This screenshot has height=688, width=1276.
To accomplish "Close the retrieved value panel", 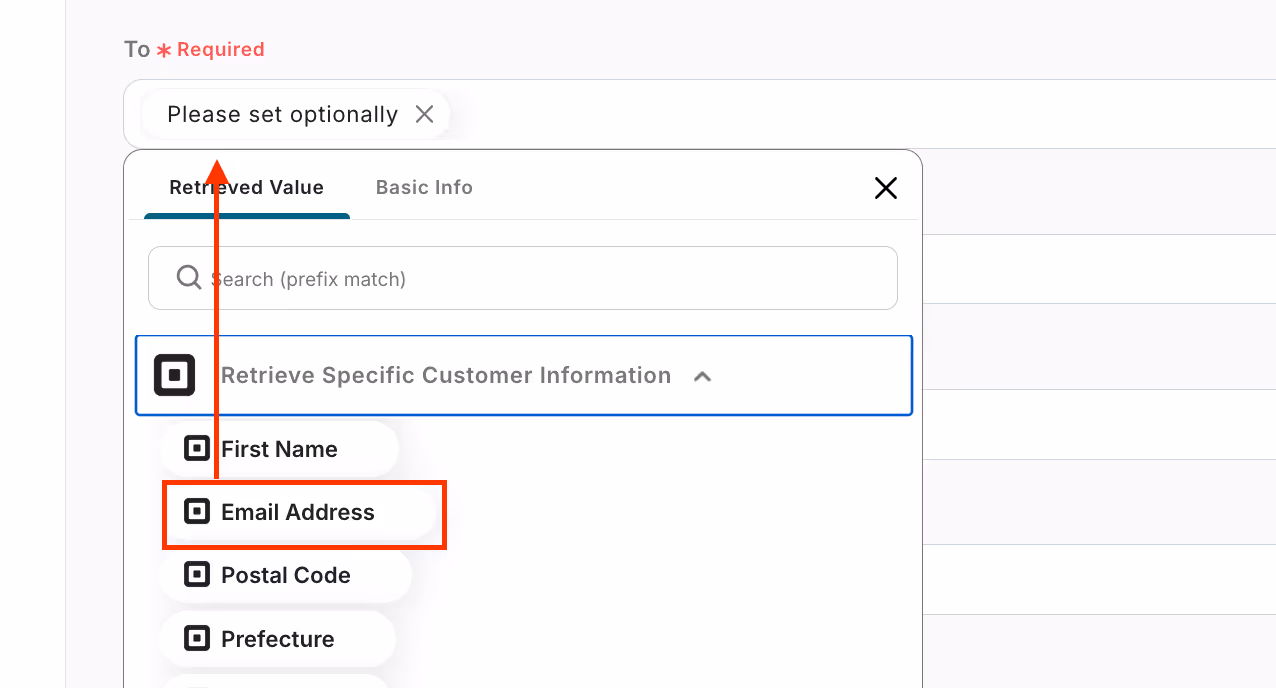I will coord(885,188).
